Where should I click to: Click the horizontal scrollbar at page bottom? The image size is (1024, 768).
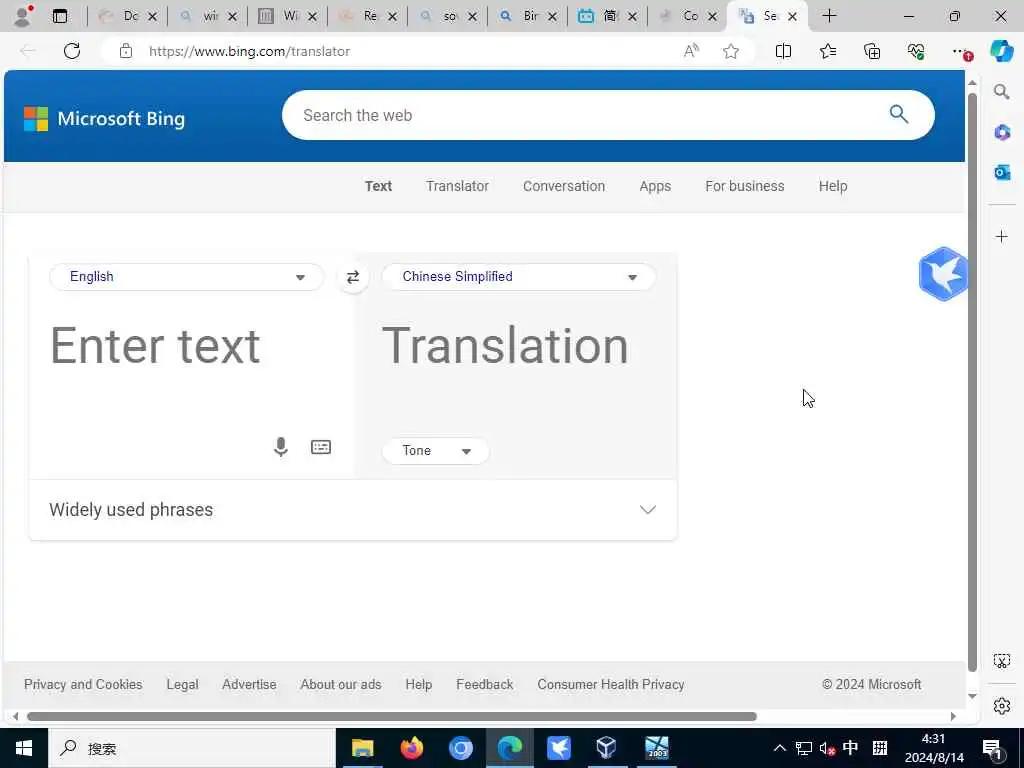(x=392, y=716)
